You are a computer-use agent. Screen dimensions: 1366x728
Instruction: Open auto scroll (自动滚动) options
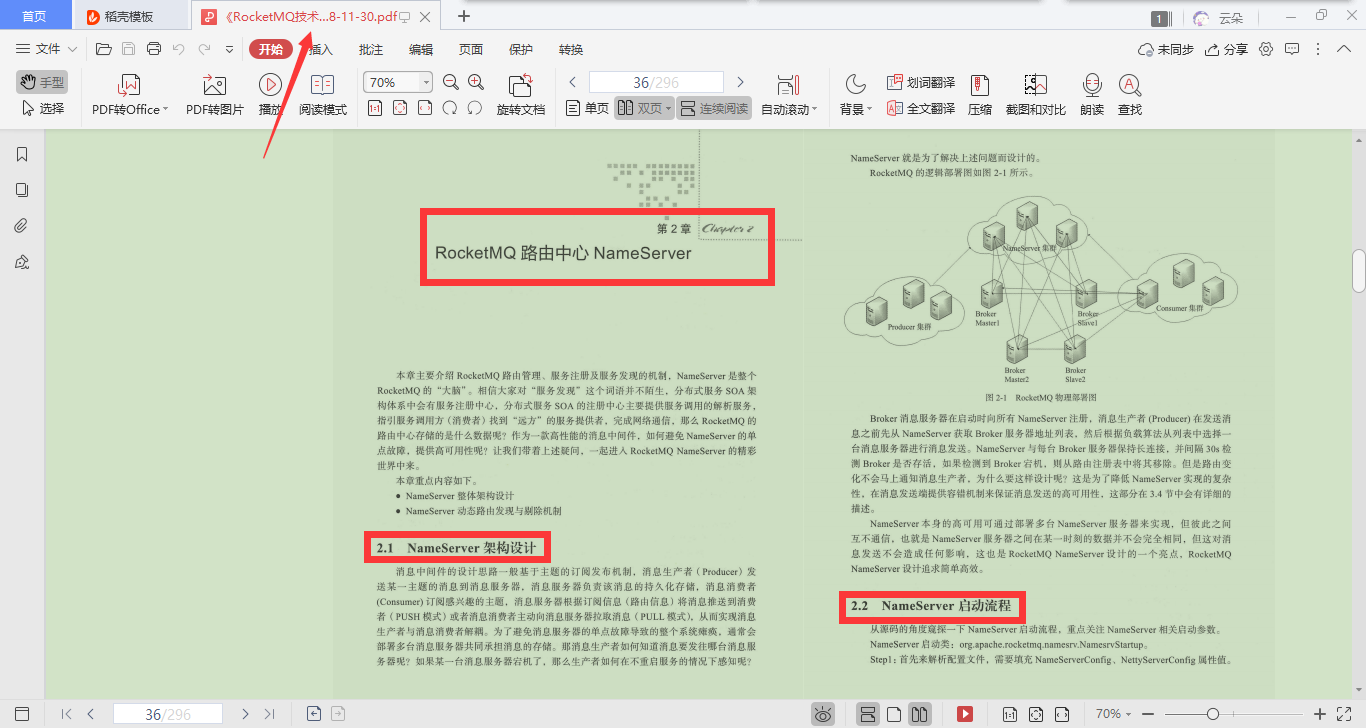coord(789,96)
